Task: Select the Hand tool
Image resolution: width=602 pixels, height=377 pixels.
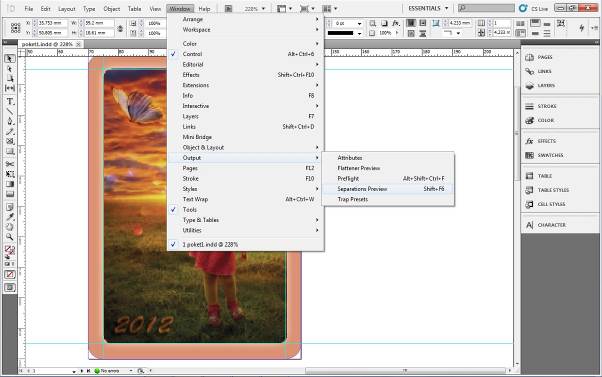Action: click(x=10, y=227)
